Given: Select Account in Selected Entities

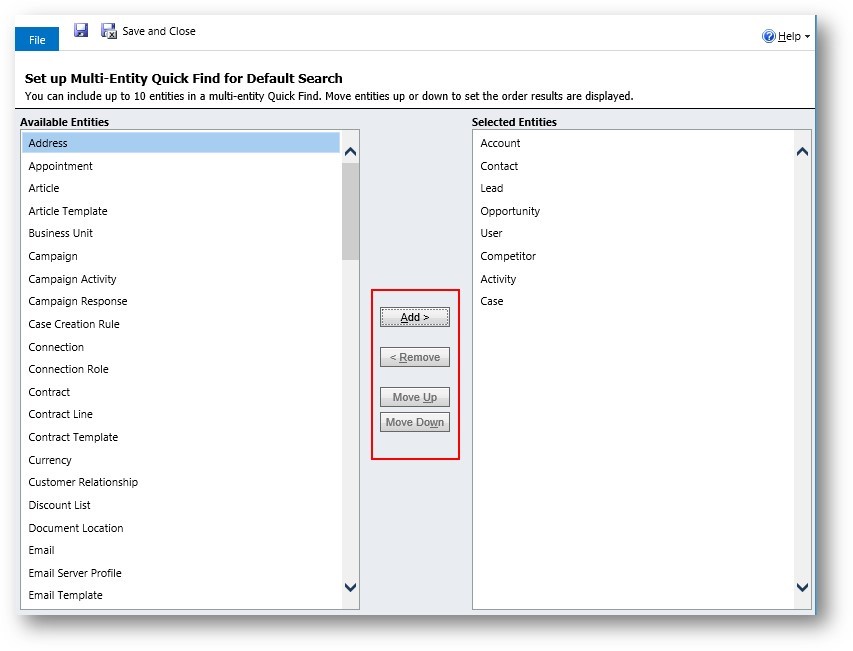Looking at the screenshot, I should [633, 143].
